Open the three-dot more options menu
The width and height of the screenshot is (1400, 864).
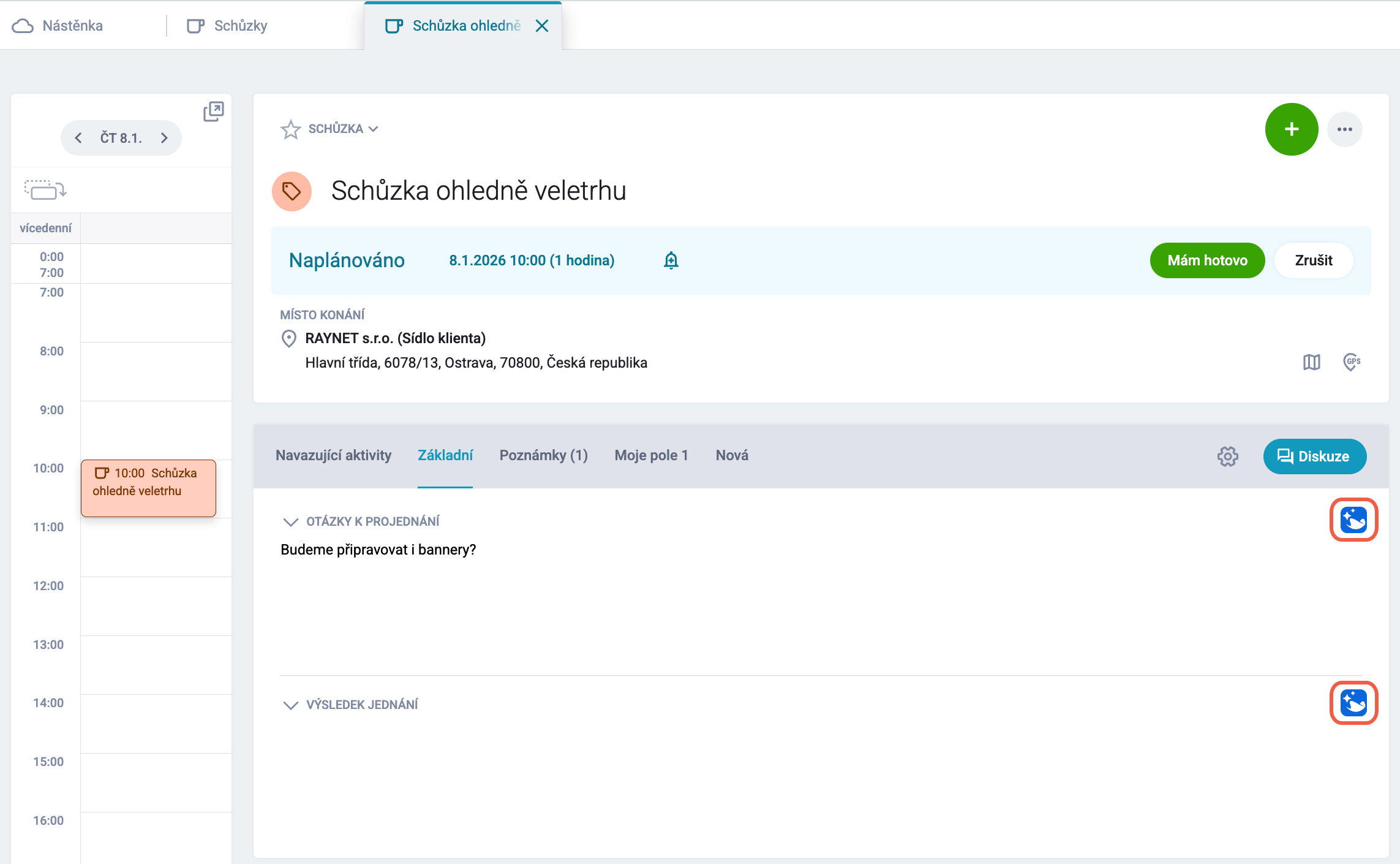(1345, 129)
